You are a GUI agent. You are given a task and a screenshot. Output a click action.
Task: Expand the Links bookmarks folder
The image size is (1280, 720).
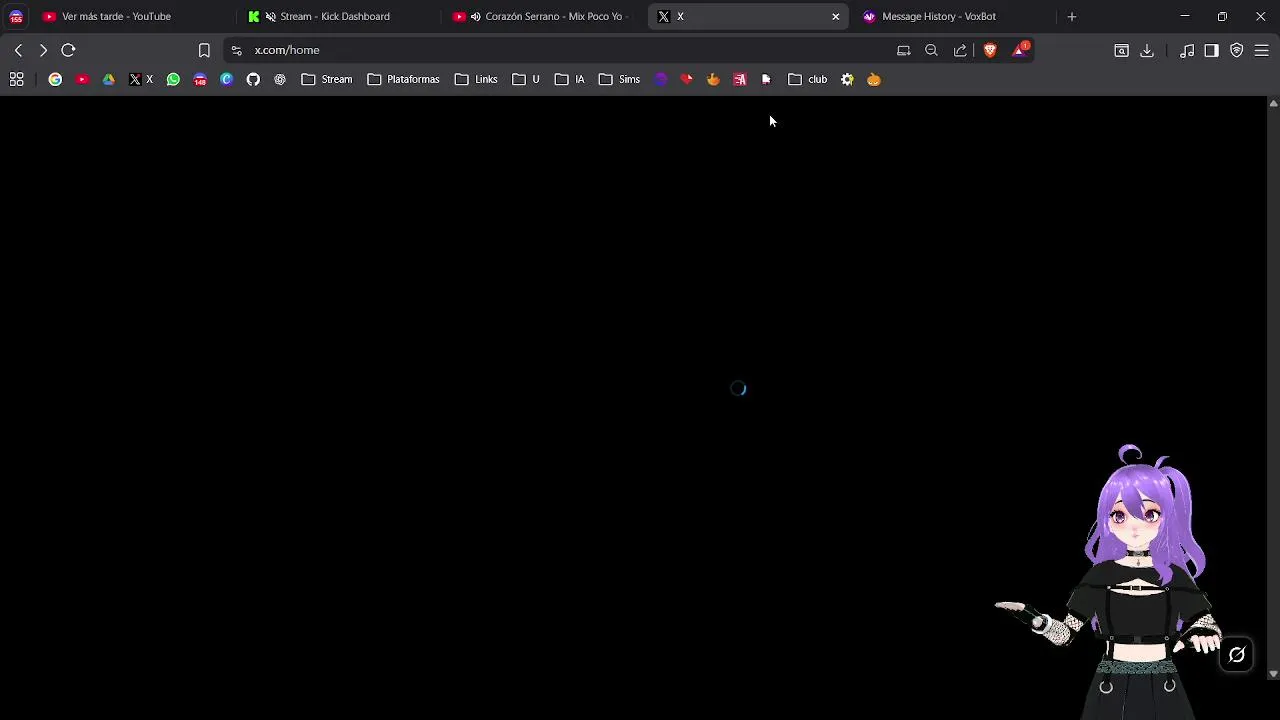[x=476, y=79]
